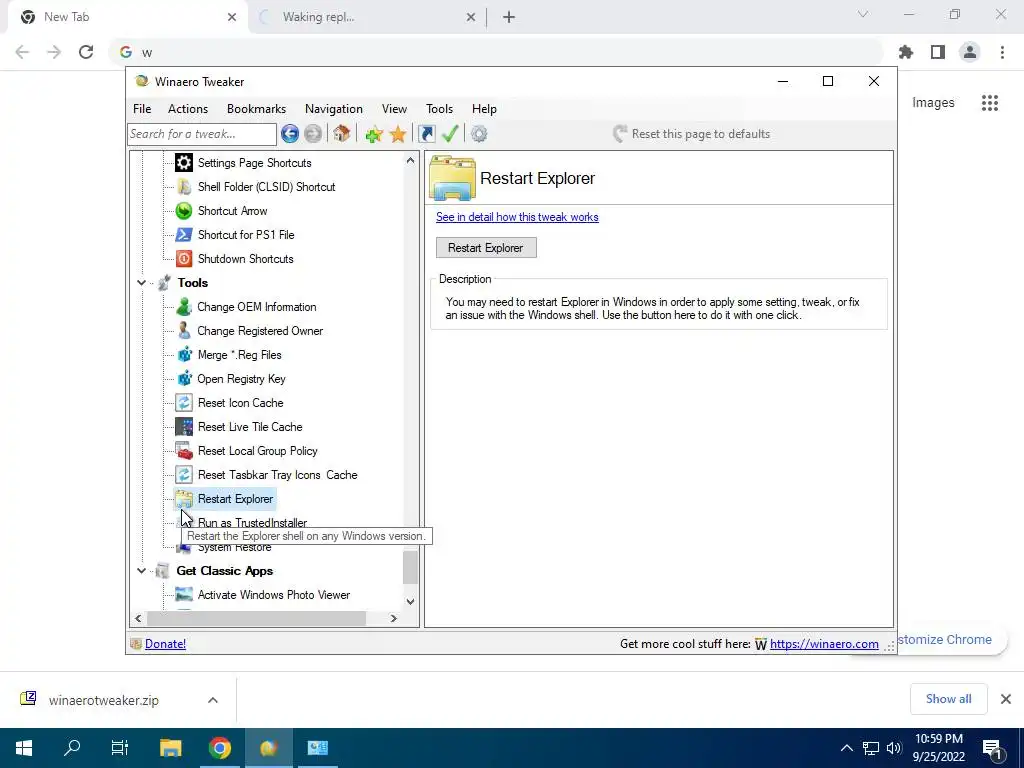This screenshot has width=1024, height=768.
Task: Open bookmarks with the yellow star icon
Action: (398, 135)
